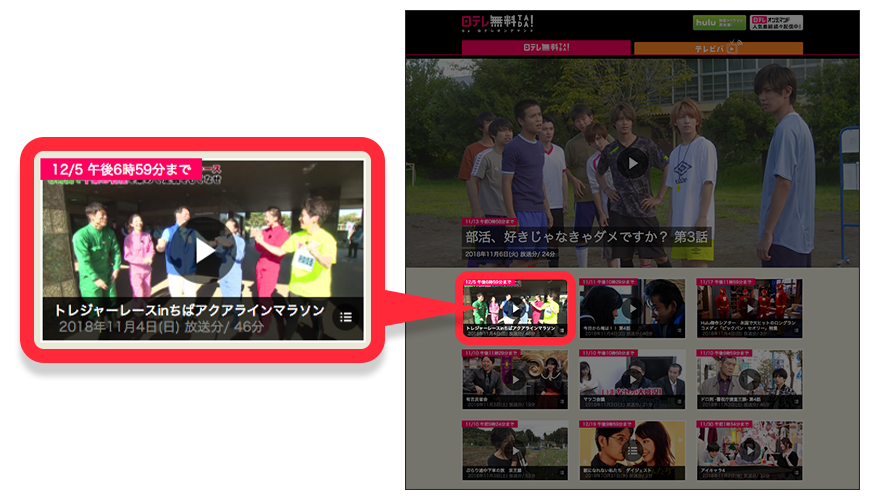Play アイキャラ4 video
This screenshot has height=500, width=880.
tap(750, 450)
